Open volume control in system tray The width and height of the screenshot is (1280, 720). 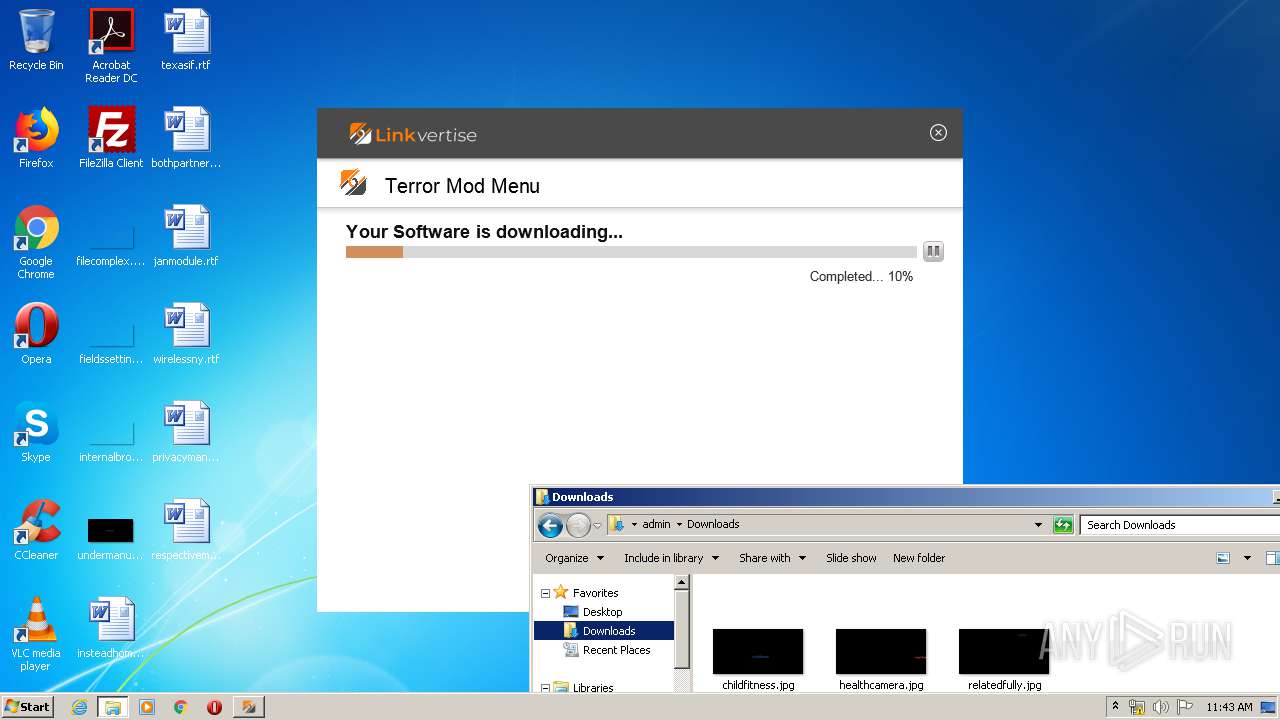click(x=1160, y=707)
